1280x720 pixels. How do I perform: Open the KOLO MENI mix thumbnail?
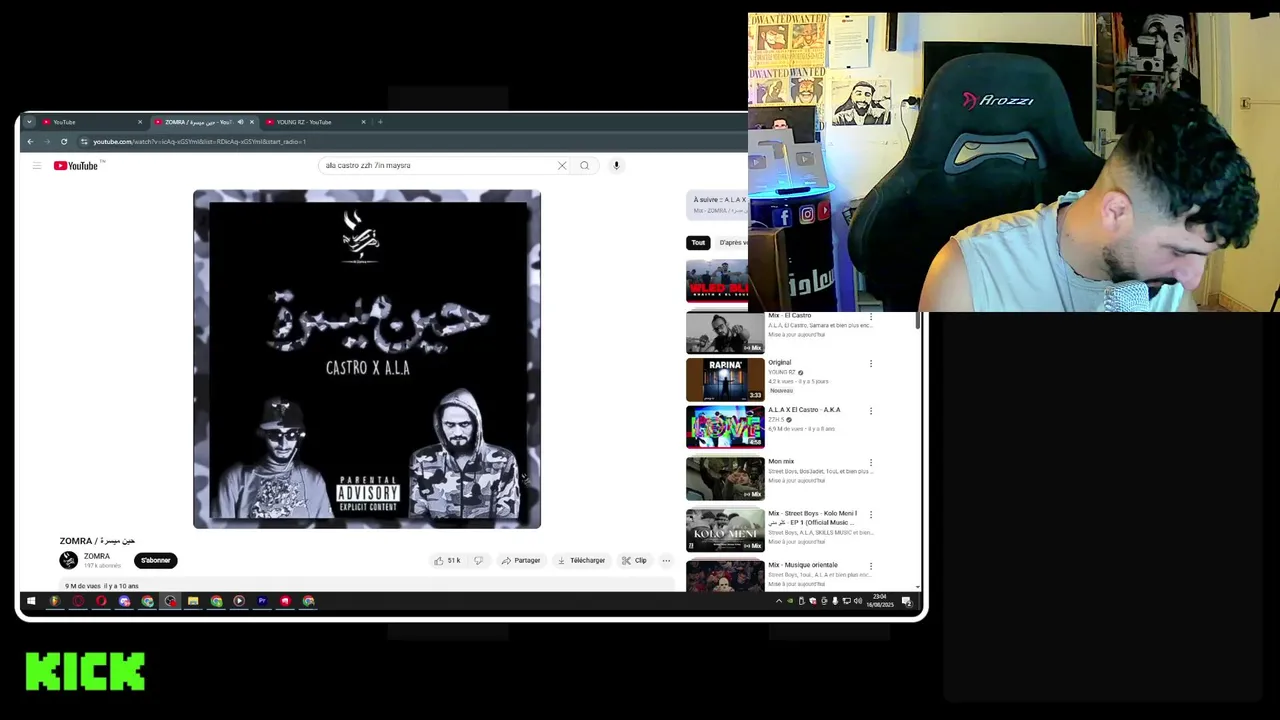725,531
